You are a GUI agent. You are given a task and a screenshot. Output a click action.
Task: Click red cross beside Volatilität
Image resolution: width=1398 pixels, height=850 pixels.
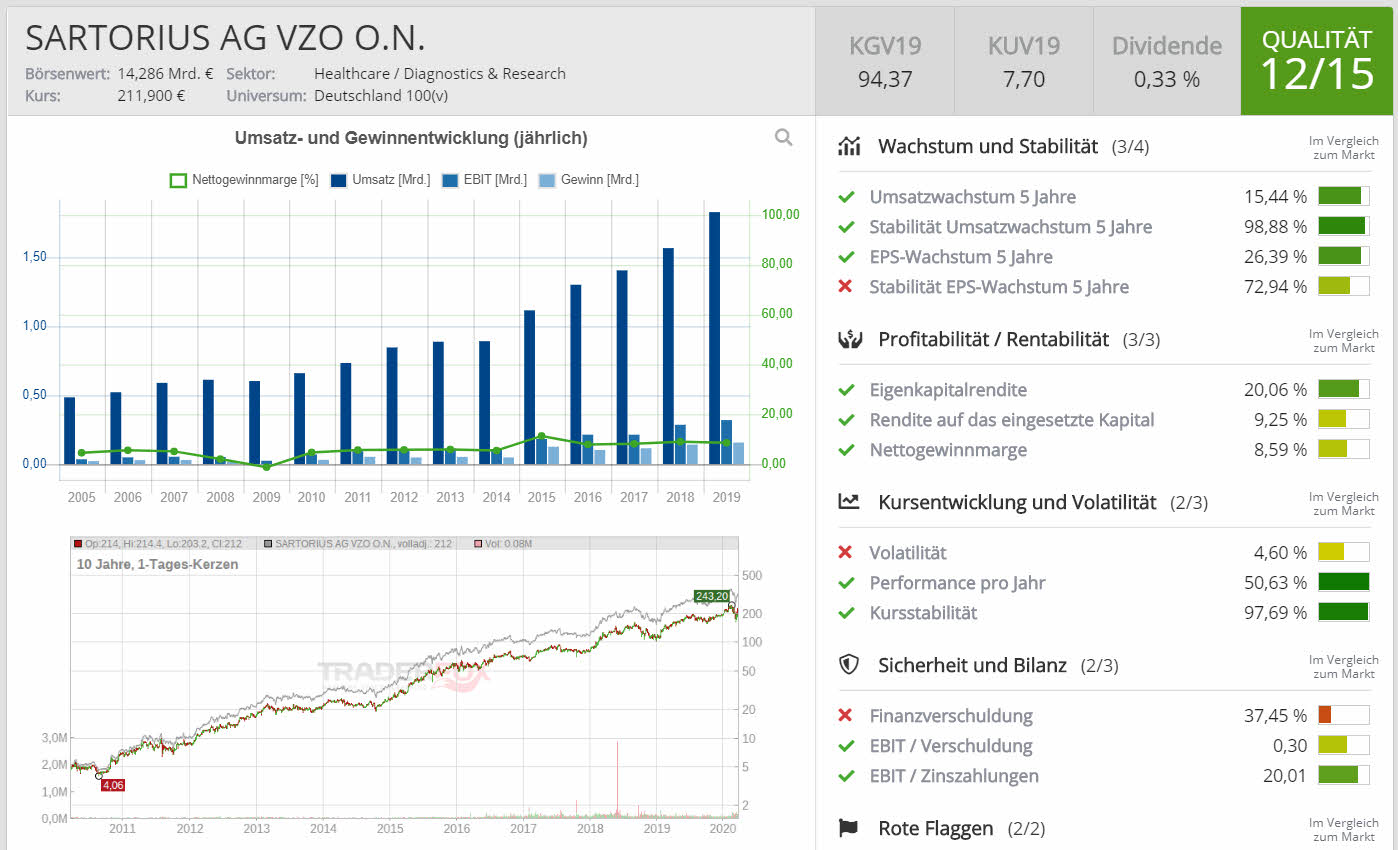click(x=846, y=553)
